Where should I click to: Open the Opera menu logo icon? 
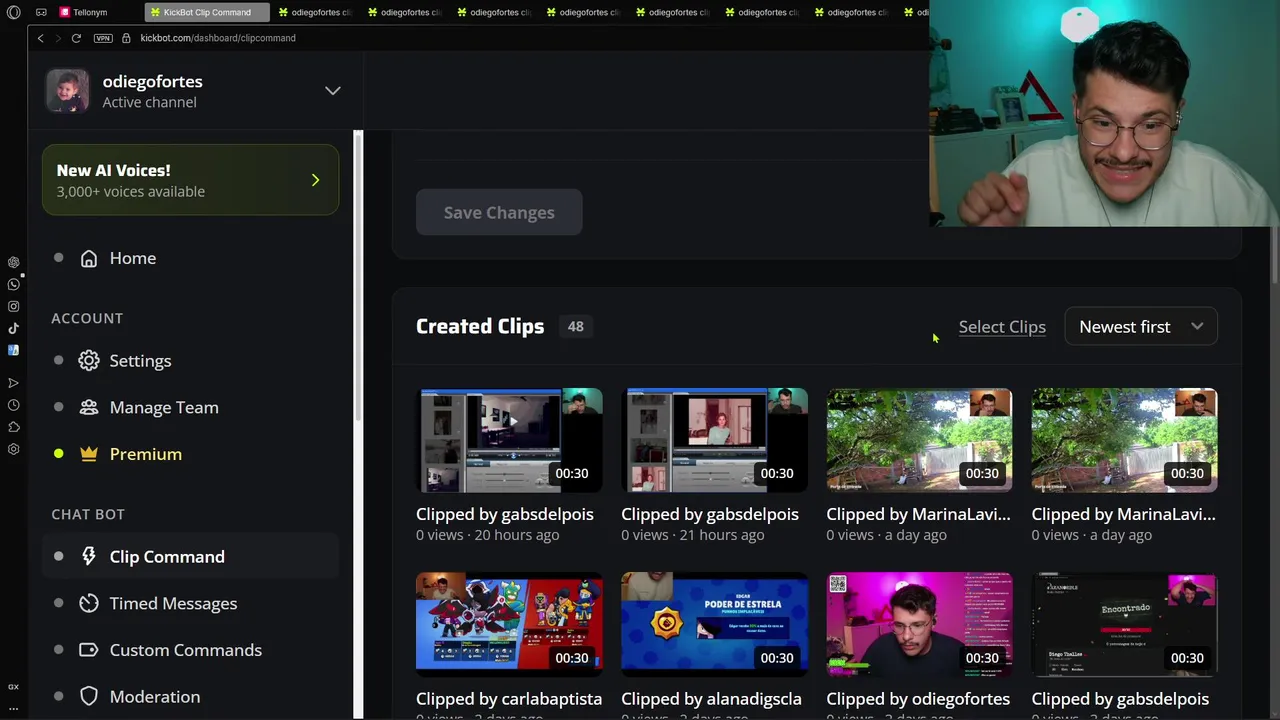[13, 12]
